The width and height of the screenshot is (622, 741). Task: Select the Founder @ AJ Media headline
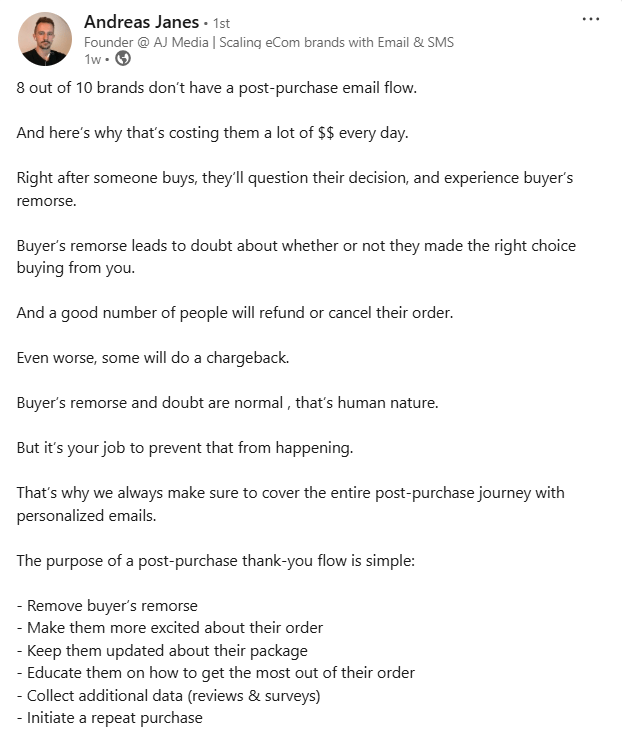pyautogui.click(x=269, y=43)
